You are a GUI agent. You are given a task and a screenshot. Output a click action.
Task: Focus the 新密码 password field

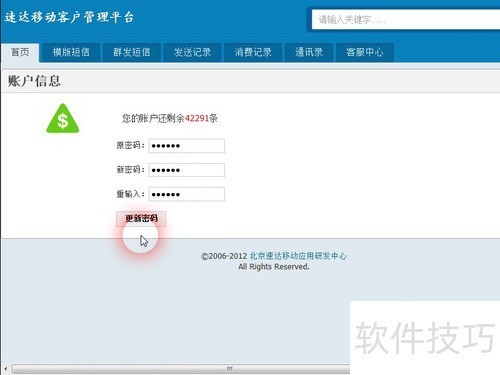[x=187, y=170]
